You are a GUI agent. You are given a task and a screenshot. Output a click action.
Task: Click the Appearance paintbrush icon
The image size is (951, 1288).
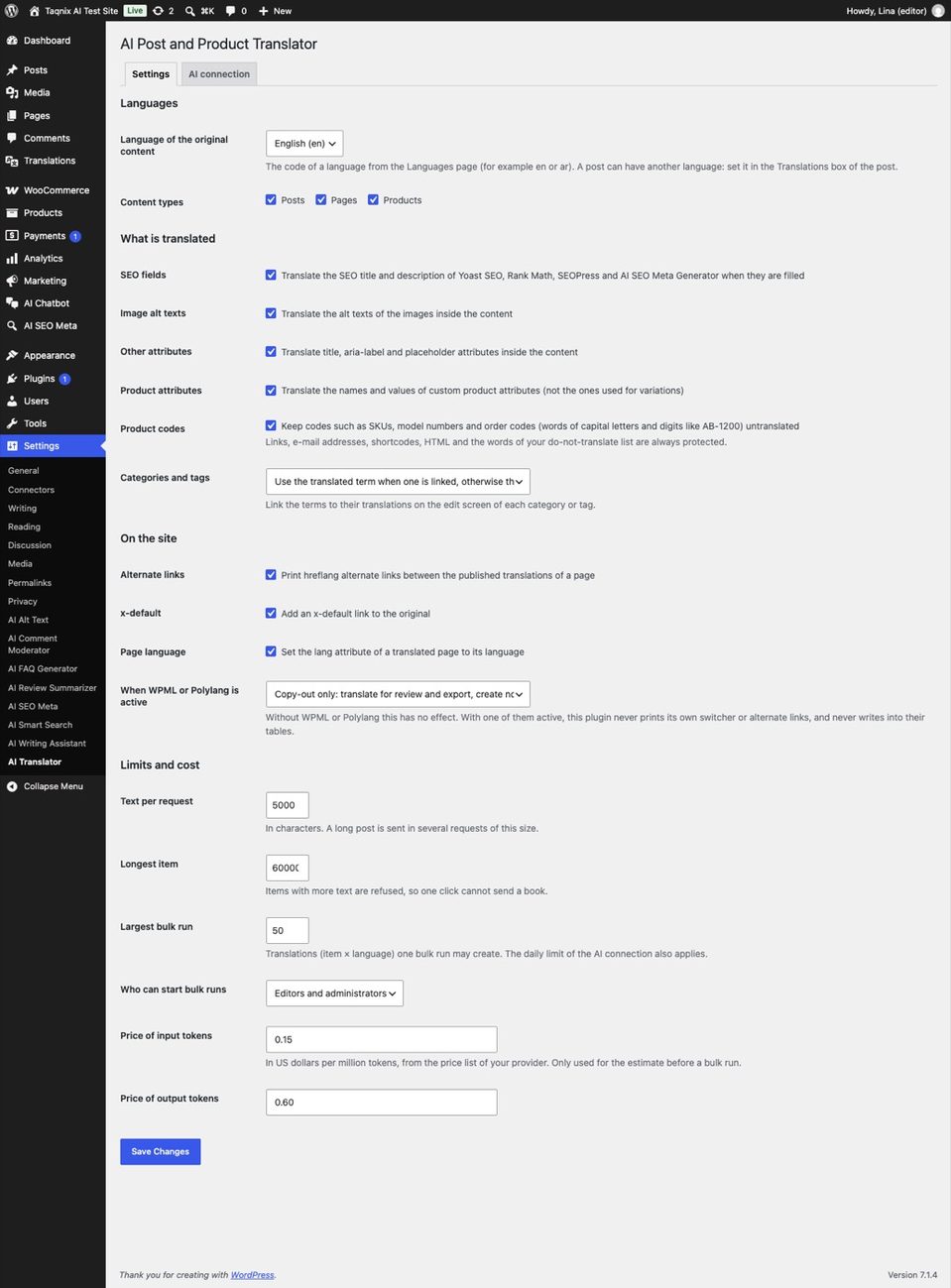pos(12,355)
